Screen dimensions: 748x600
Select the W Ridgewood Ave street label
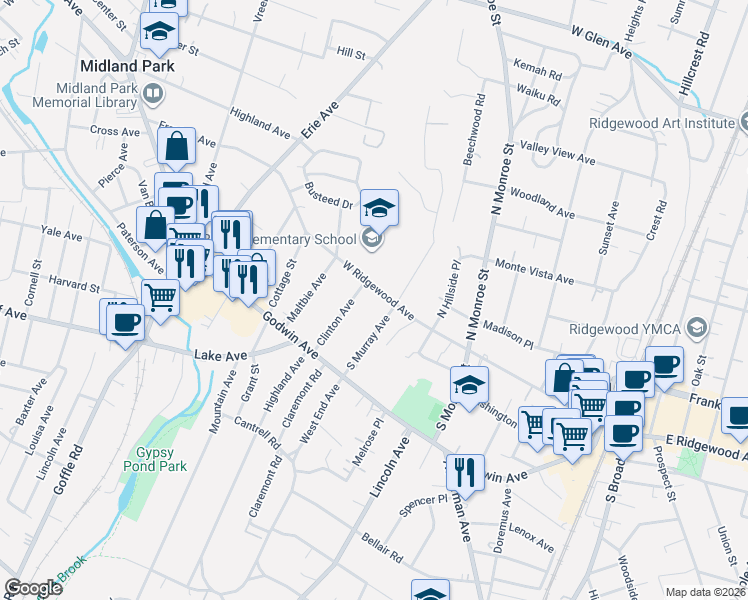[378, 290]
